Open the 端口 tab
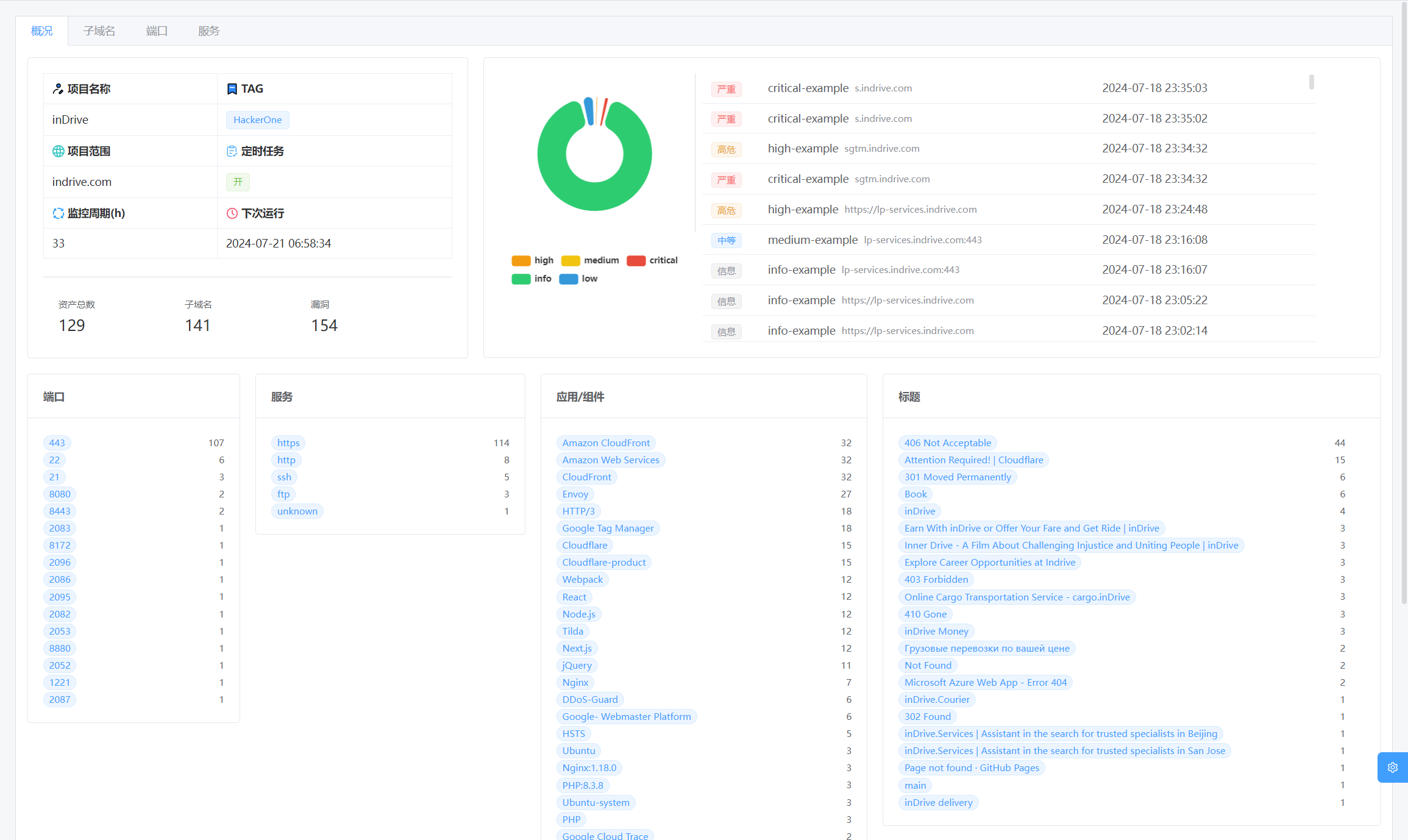 click(157, 31)
